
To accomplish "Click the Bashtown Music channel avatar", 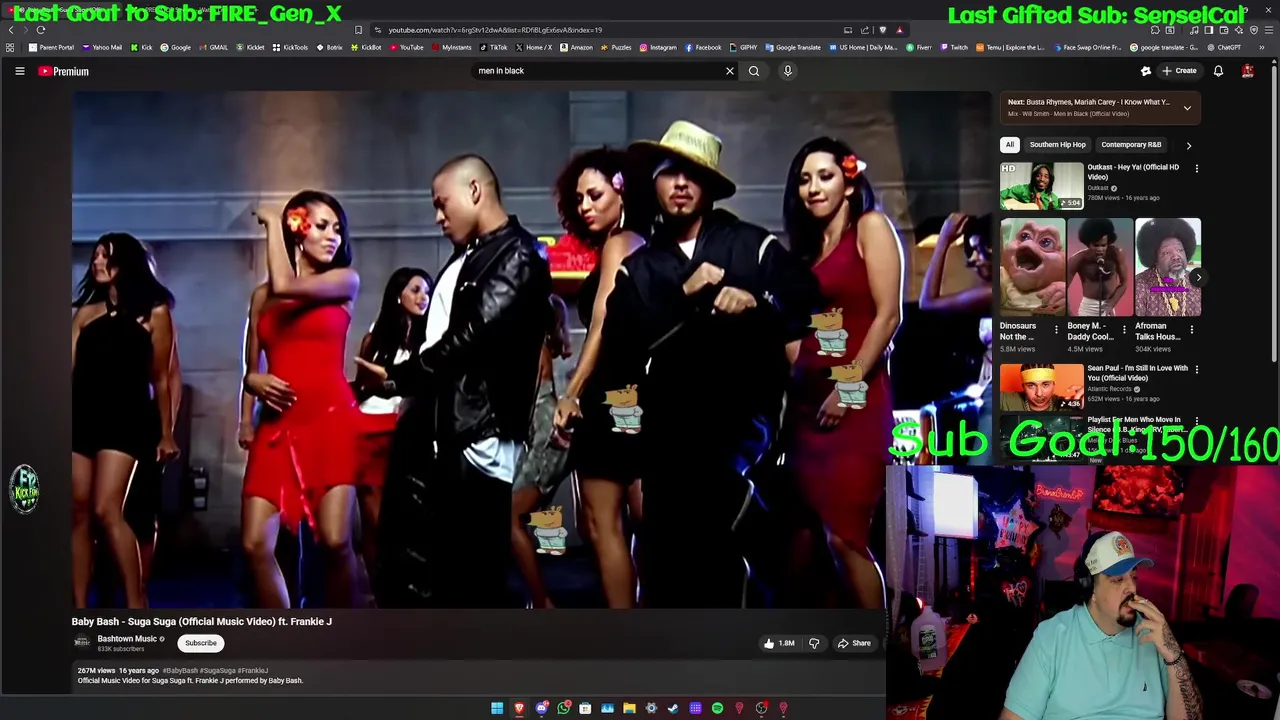I will 82,642.
